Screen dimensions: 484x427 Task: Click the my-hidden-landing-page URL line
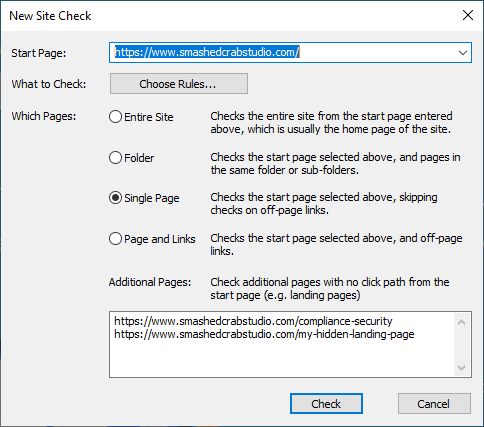[264, 334]
